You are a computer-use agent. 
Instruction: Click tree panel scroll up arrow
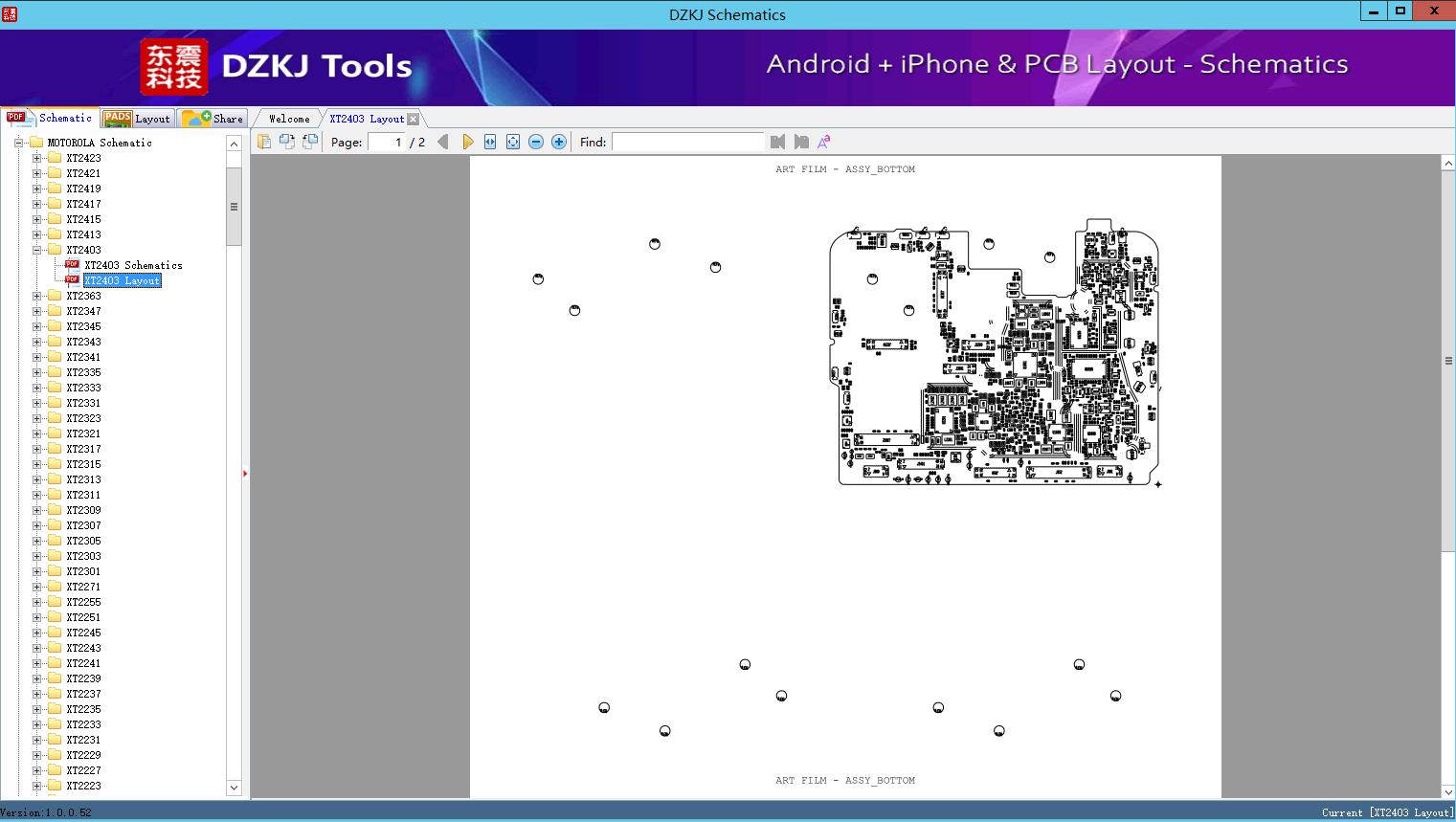[x=234, y=144]
